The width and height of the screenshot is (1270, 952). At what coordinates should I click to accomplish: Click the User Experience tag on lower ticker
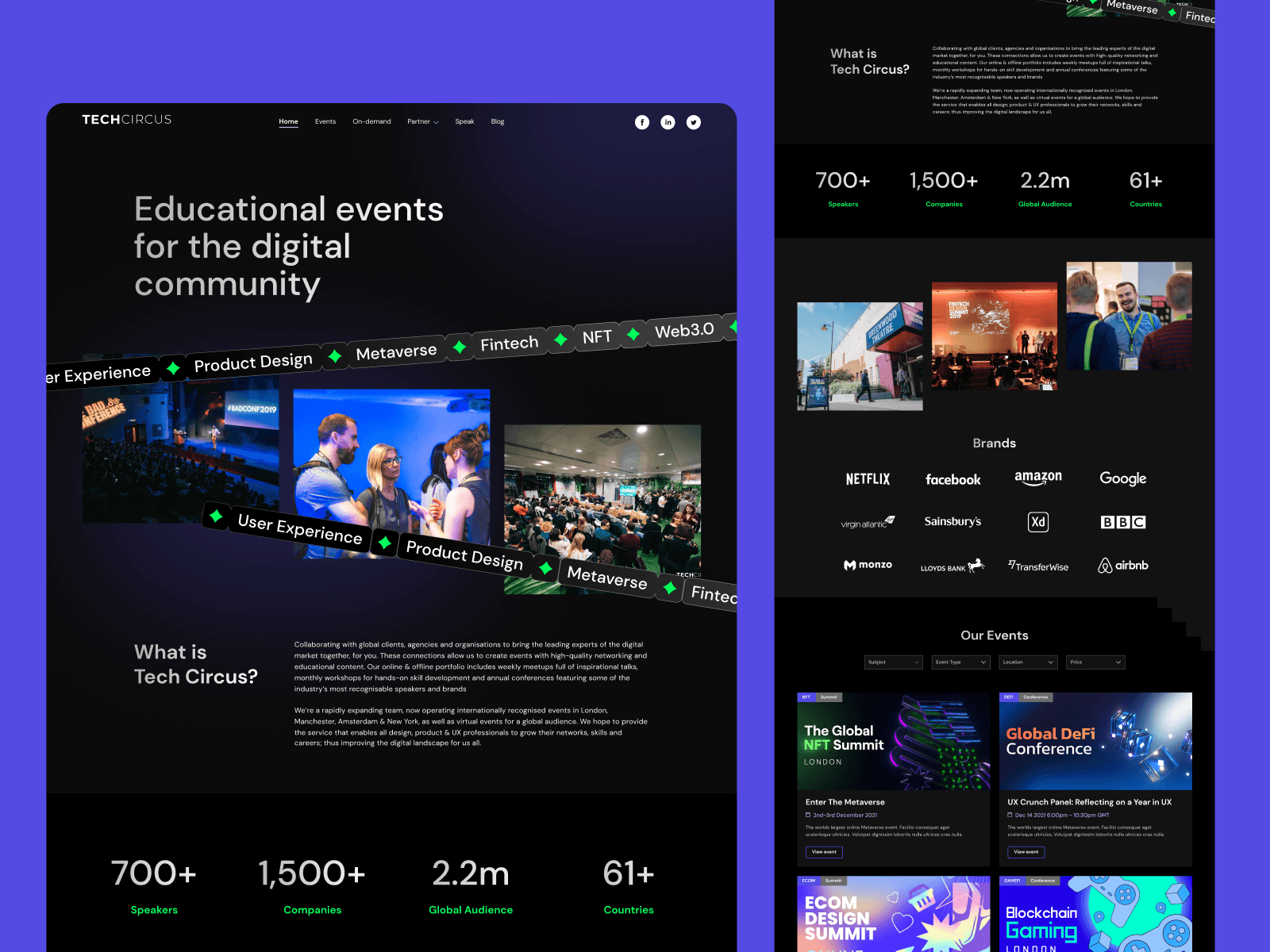pos(300,528)
